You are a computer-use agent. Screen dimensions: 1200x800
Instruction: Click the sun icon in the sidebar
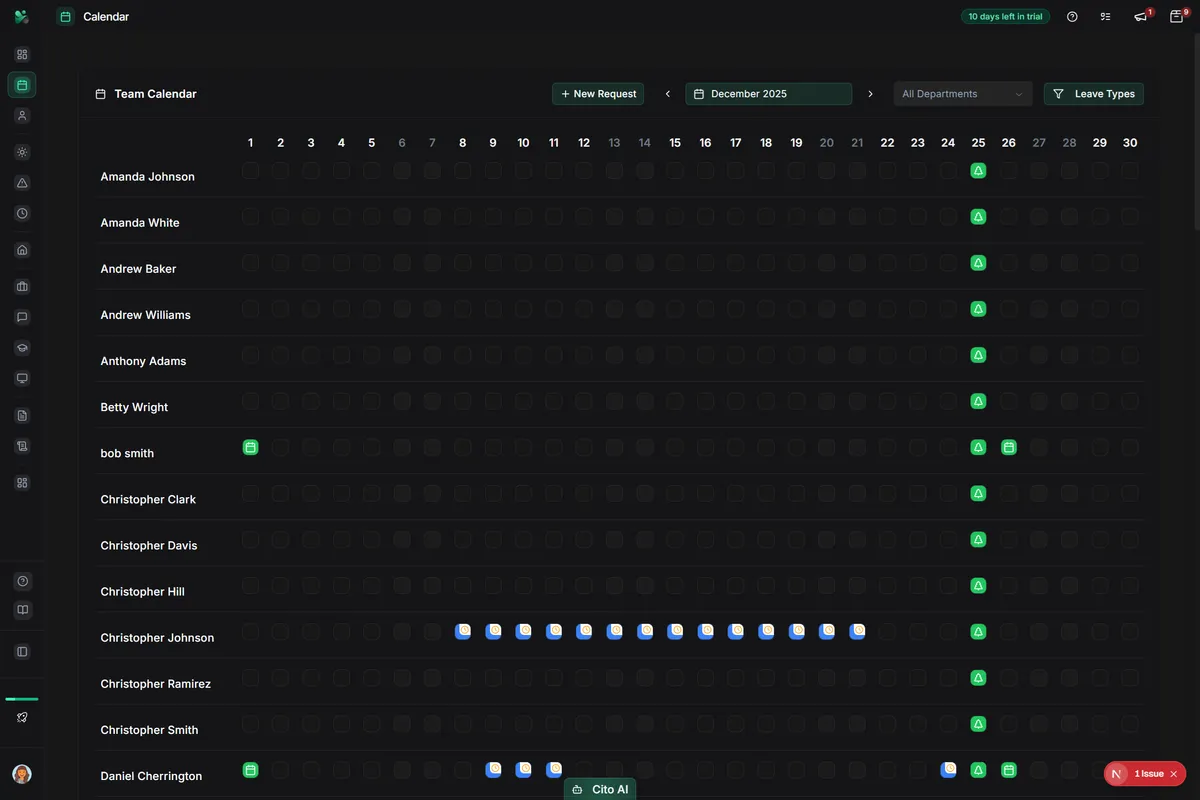(x=22, y=152)
